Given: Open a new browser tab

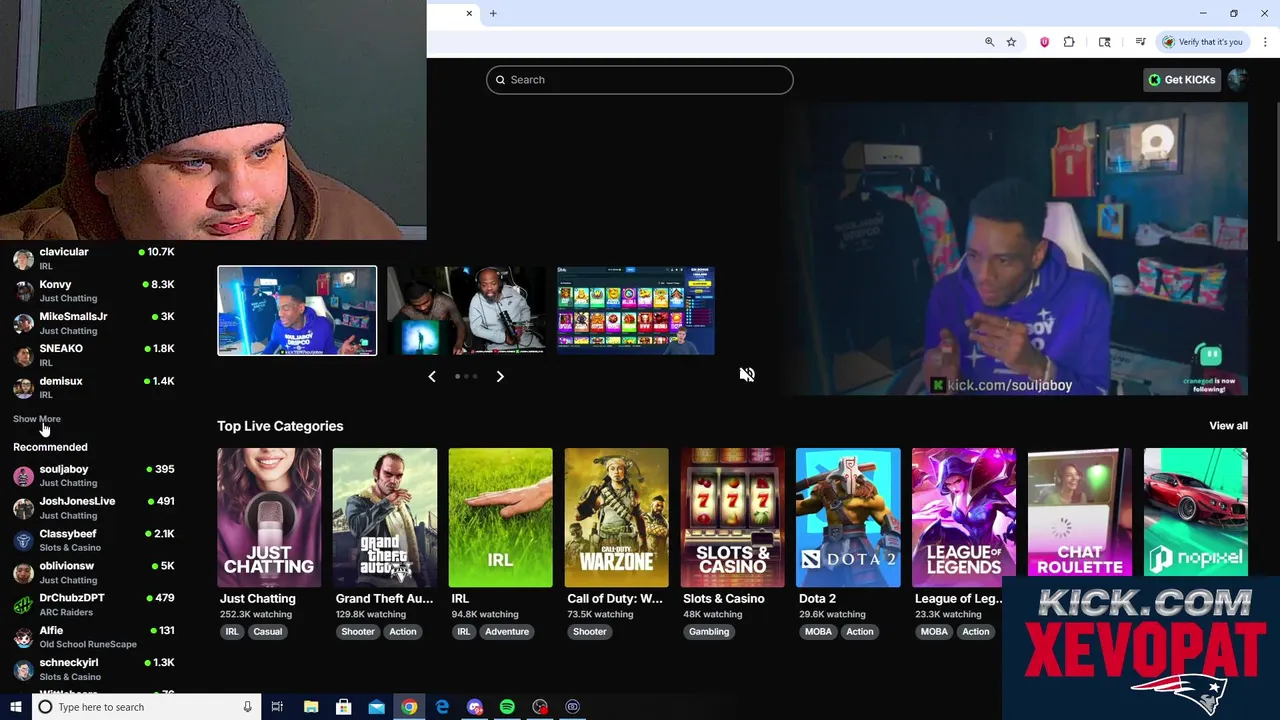Looking at the screenshot, I should (493, 13).
